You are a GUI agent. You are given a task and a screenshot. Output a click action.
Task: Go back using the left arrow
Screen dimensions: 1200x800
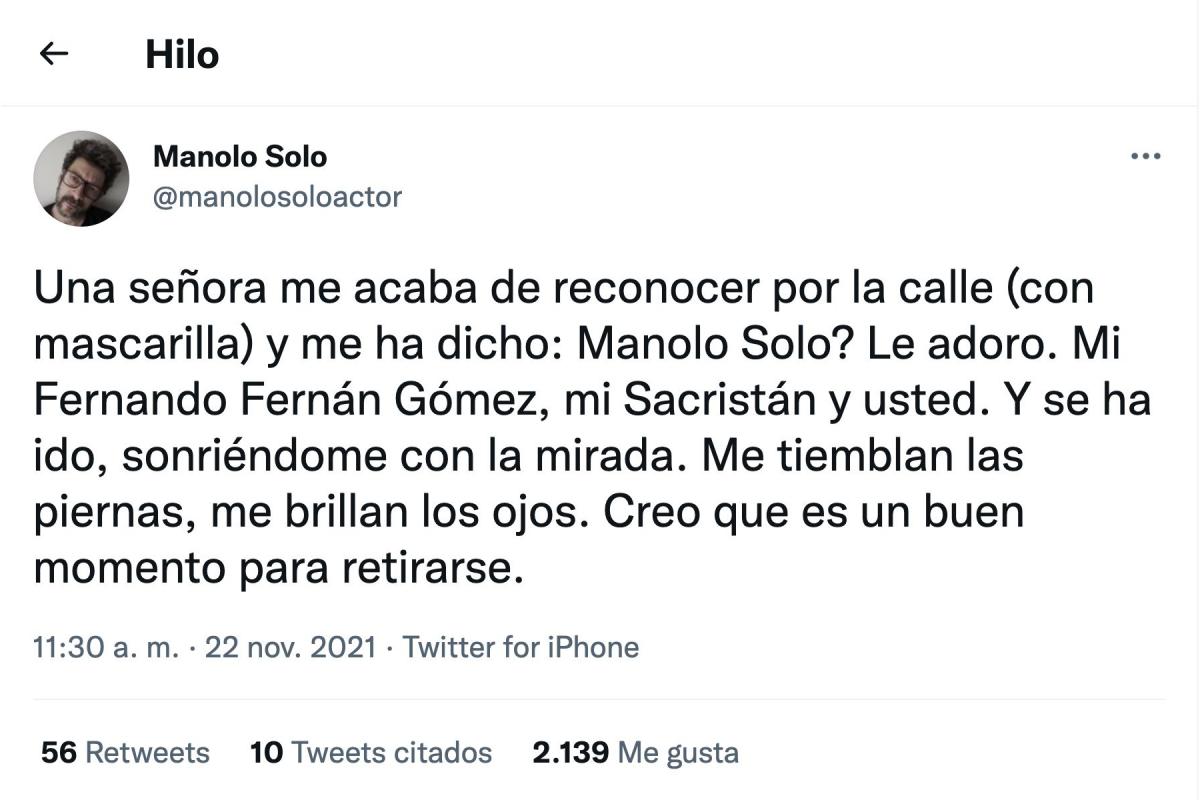click(53, 54)
